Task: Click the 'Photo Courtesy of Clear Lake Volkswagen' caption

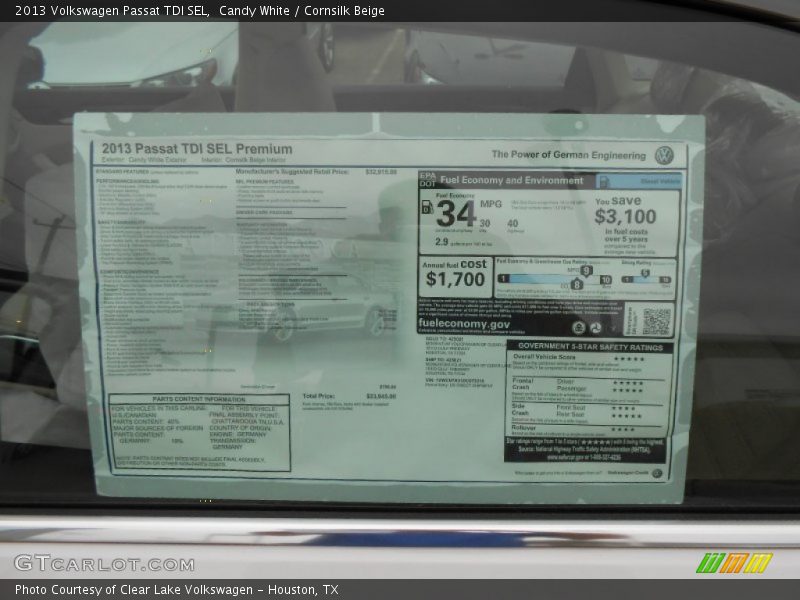Action: point(134,590)
